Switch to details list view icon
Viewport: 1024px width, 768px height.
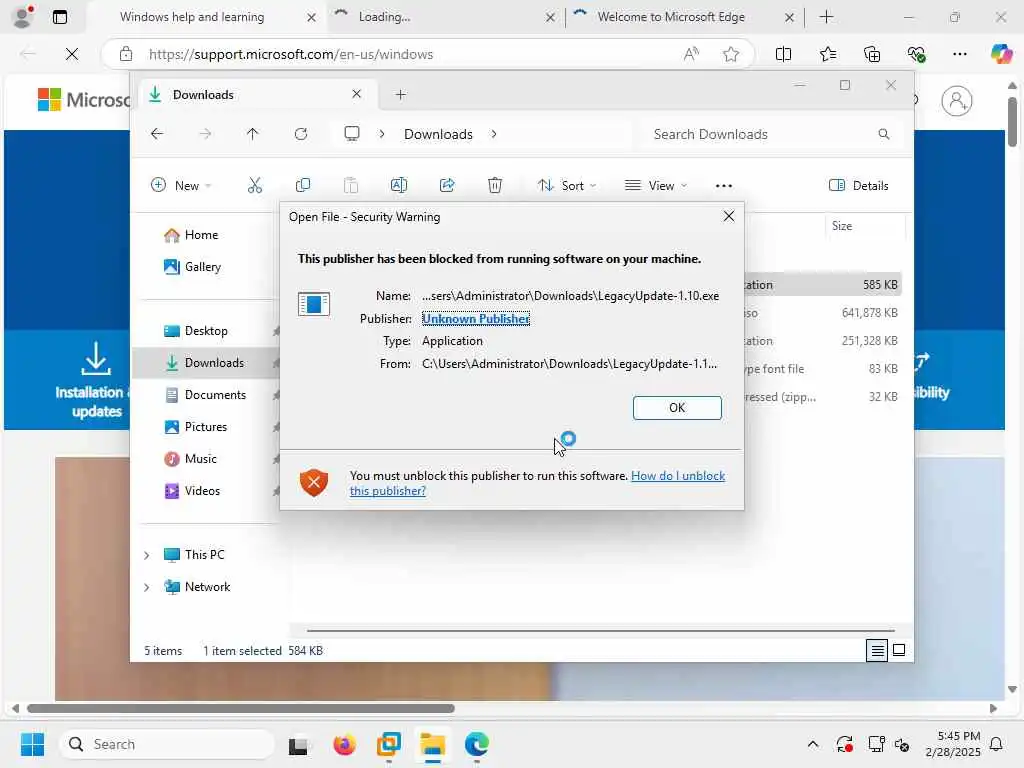[877, 650]
